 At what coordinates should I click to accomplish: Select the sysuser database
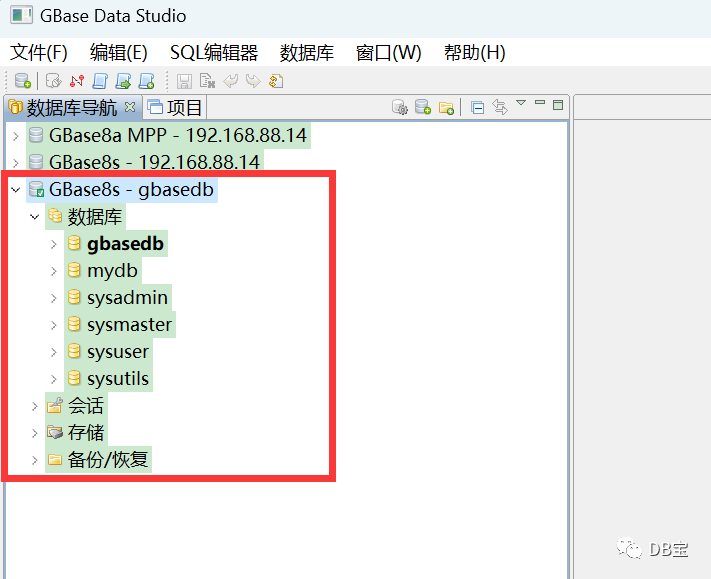coord(117,351)
